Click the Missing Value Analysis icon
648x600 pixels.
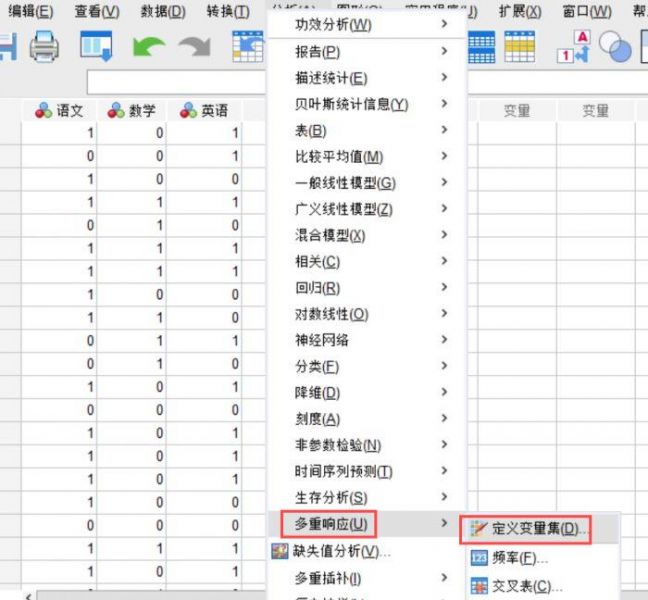pyautogui.click(x=280, y=551)
